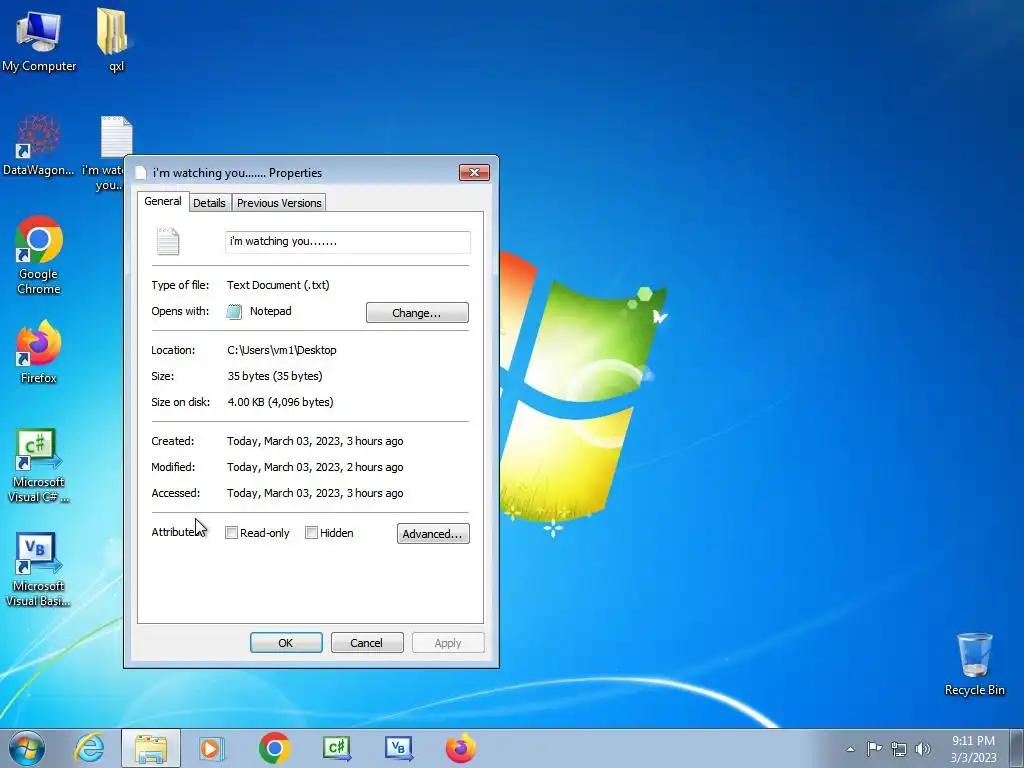The image size is (1024, 768).
Task: Click the file name input field
Action: coord(347,242)
